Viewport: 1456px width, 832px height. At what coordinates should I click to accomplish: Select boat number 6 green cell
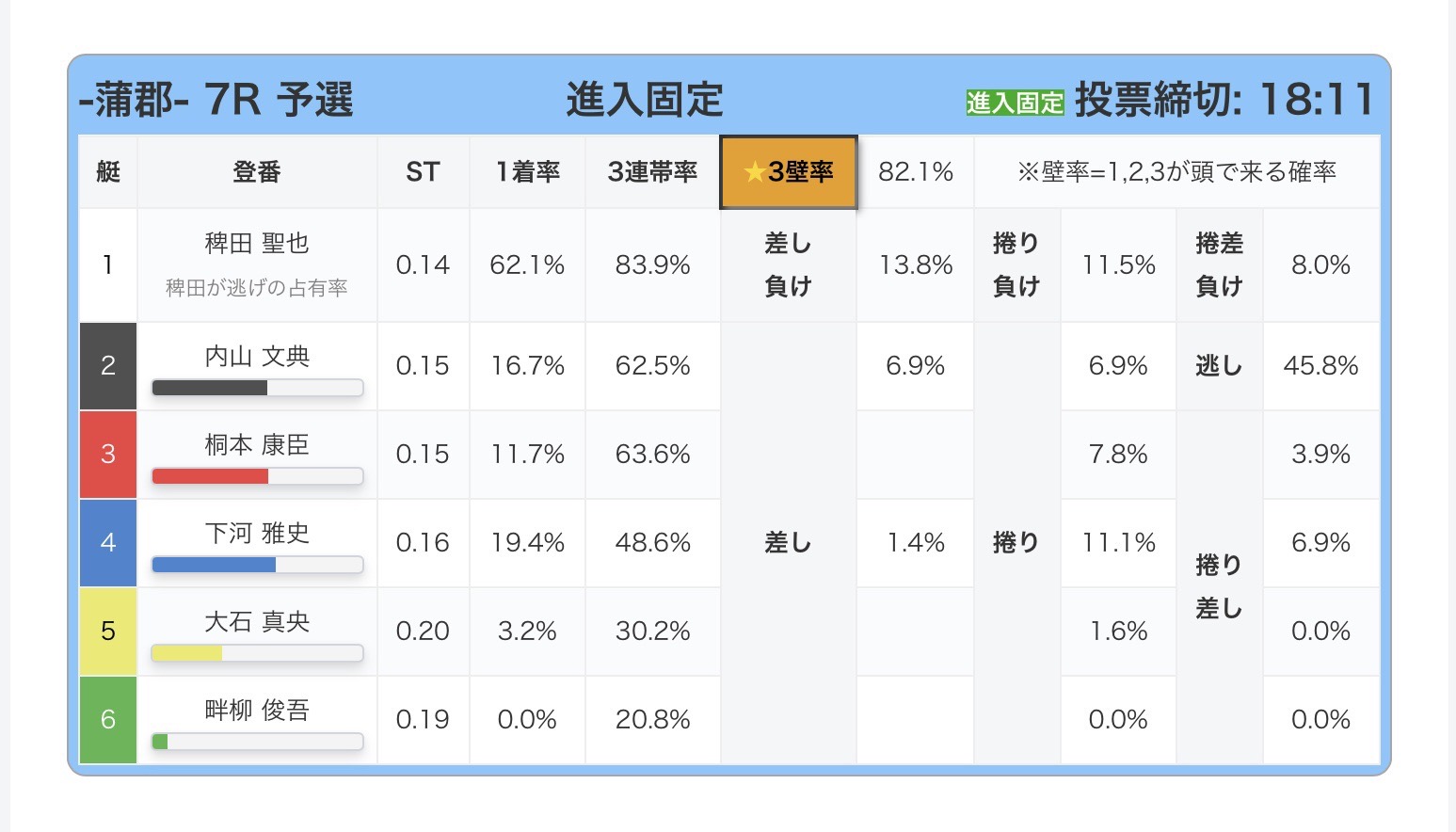point(108,720)
